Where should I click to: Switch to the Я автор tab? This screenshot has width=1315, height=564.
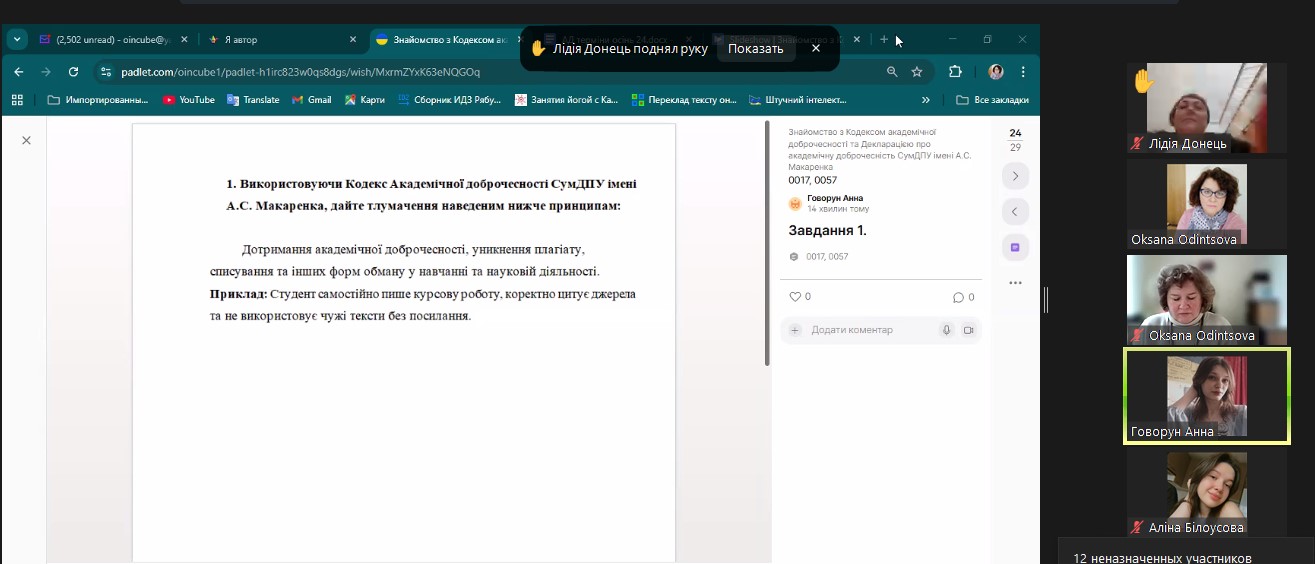(270, 40)
